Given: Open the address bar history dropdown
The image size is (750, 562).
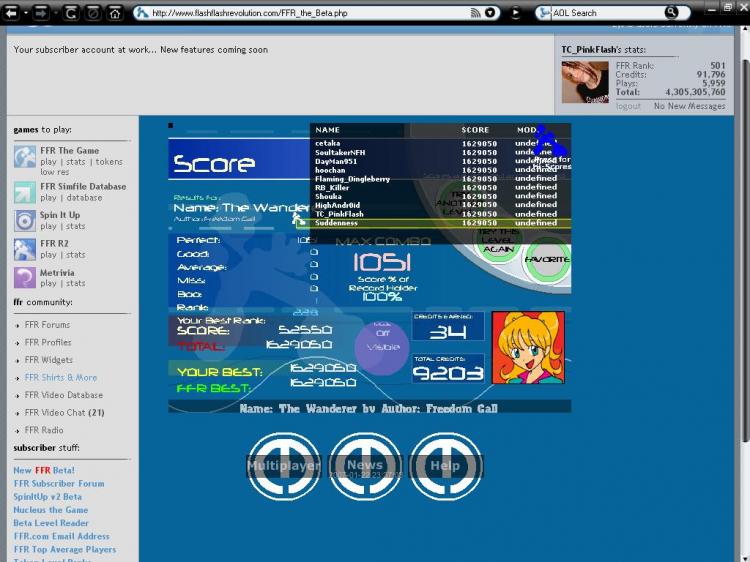Looking at the screenshot, I should coord(490,13).
